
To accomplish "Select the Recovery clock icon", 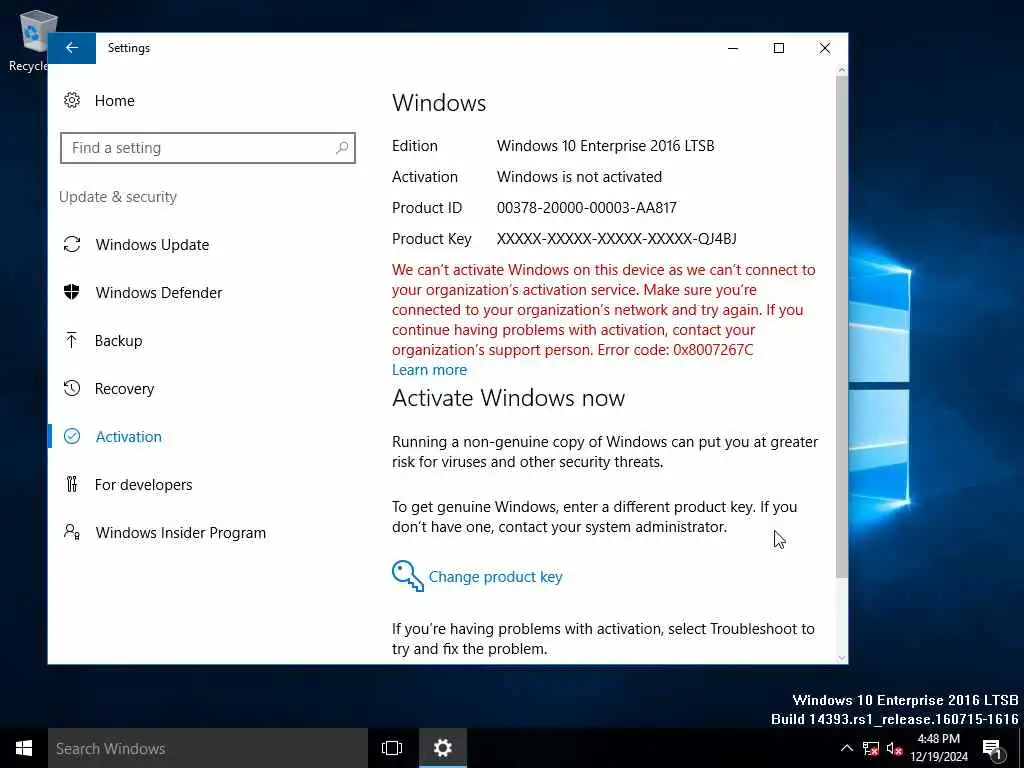I will pyautogui.click(x=72, y=389).
